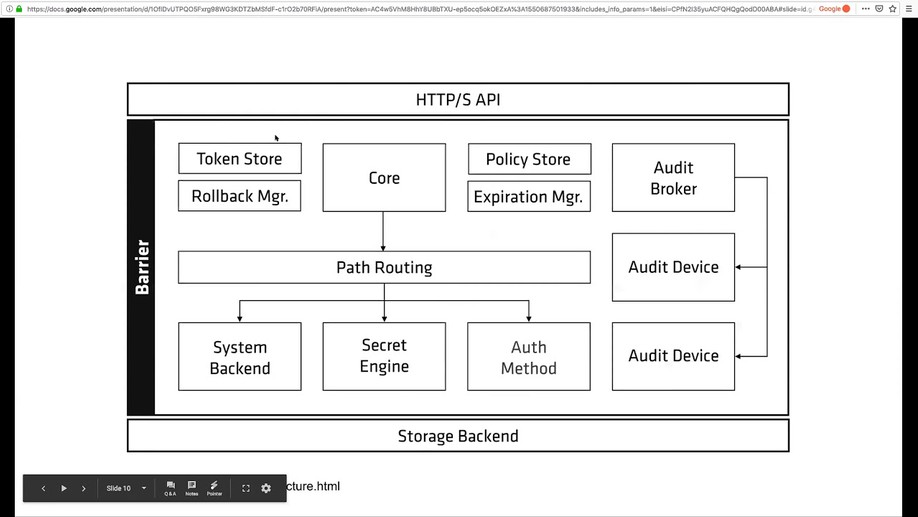
Task: Click the Path Routing bar
Action: (x=384, y=268)
